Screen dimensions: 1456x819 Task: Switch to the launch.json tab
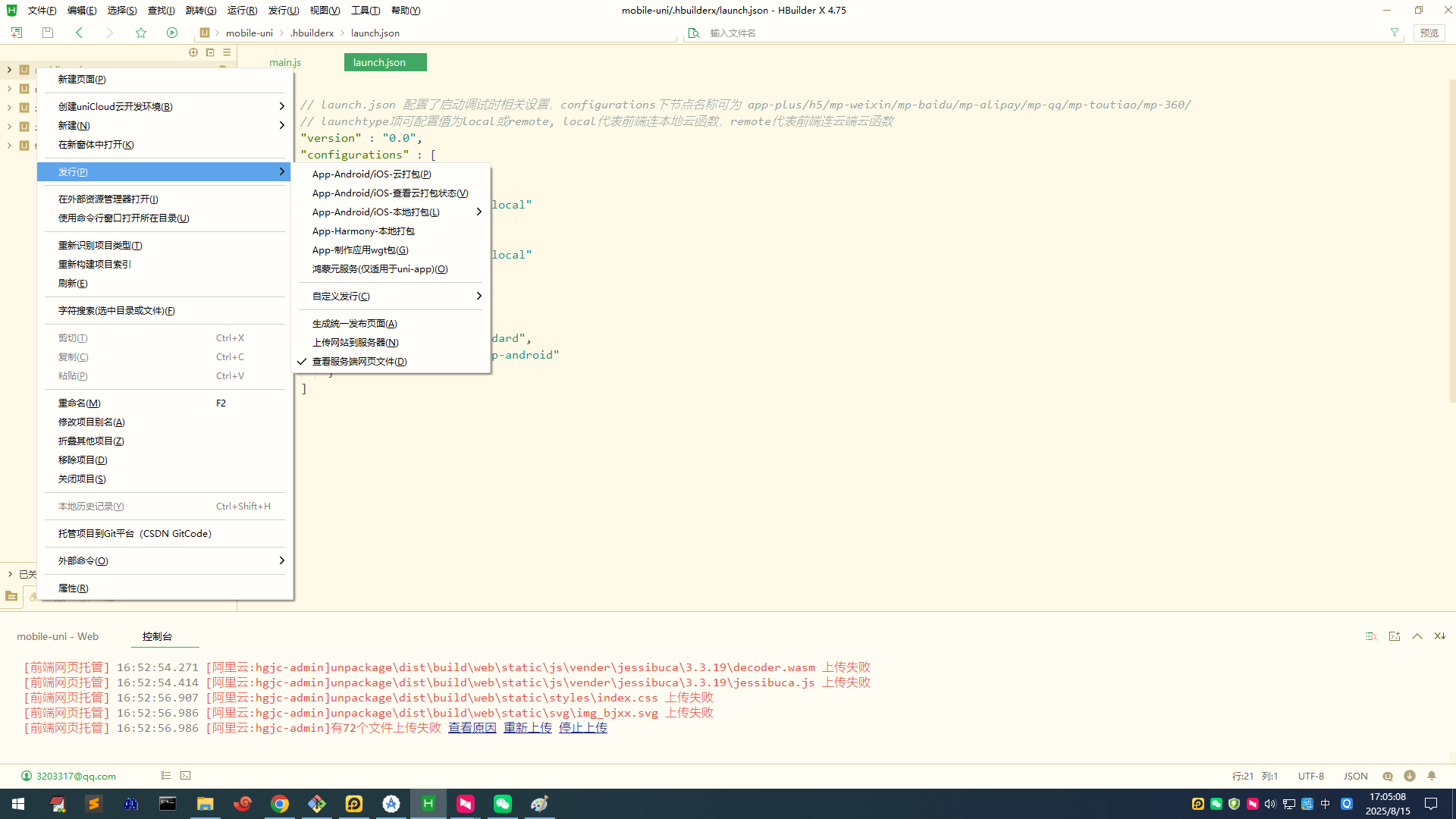385,62
